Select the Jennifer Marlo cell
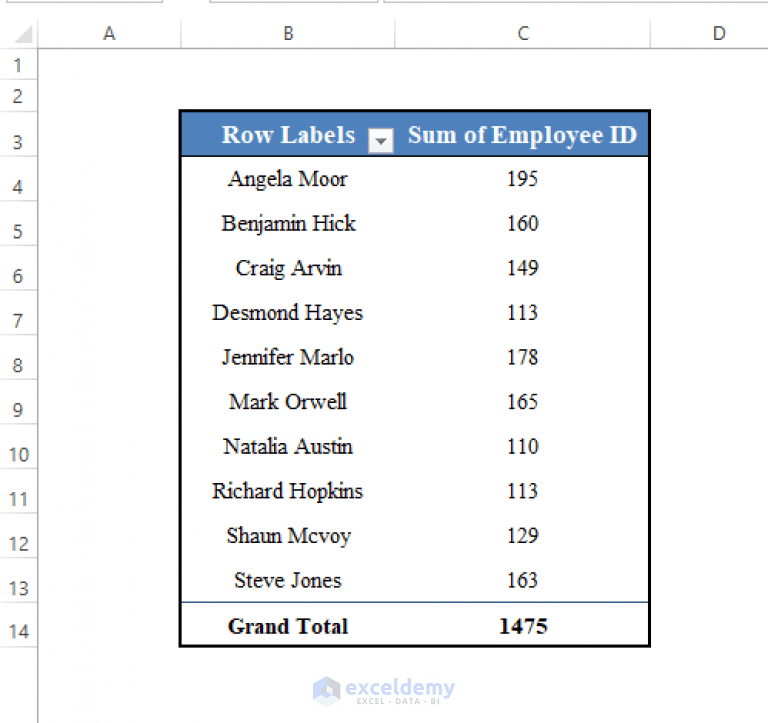 click(288, 357)
